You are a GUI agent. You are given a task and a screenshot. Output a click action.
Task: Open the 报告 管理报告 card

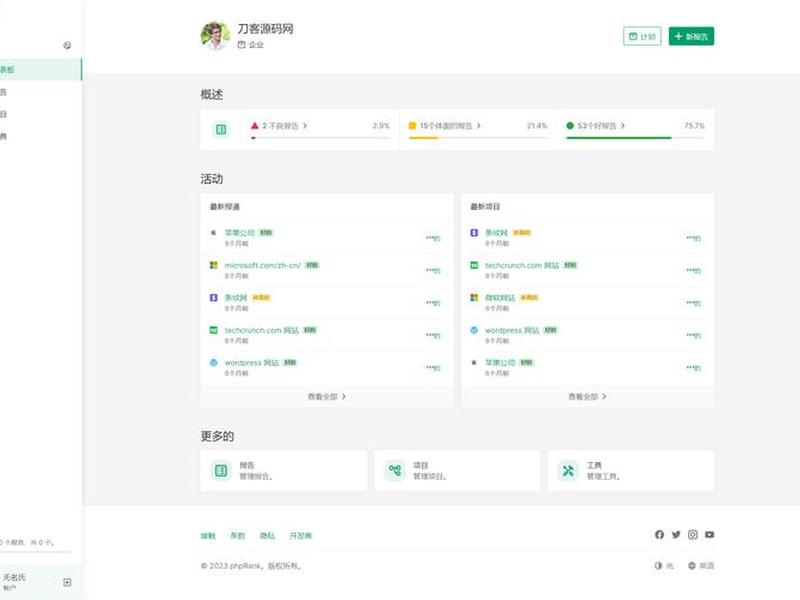coord(284,470)
